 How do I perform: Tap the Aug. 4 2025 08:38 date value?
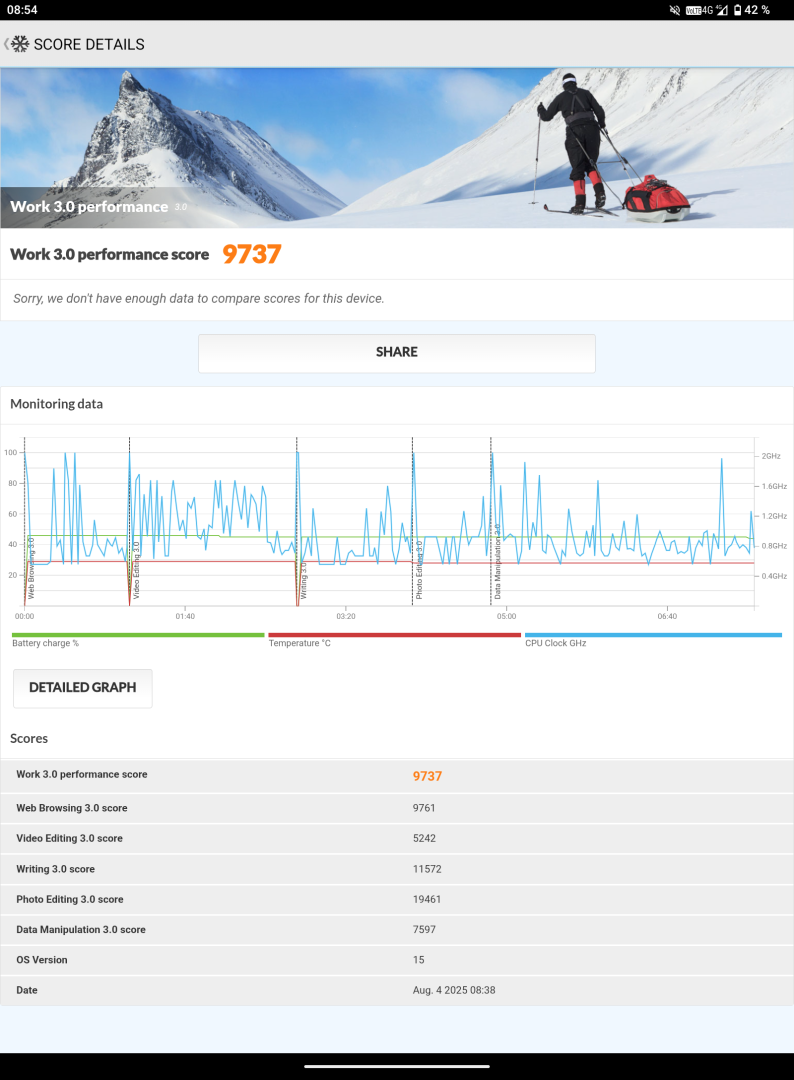pyautogui.click(x=454, y=990)
